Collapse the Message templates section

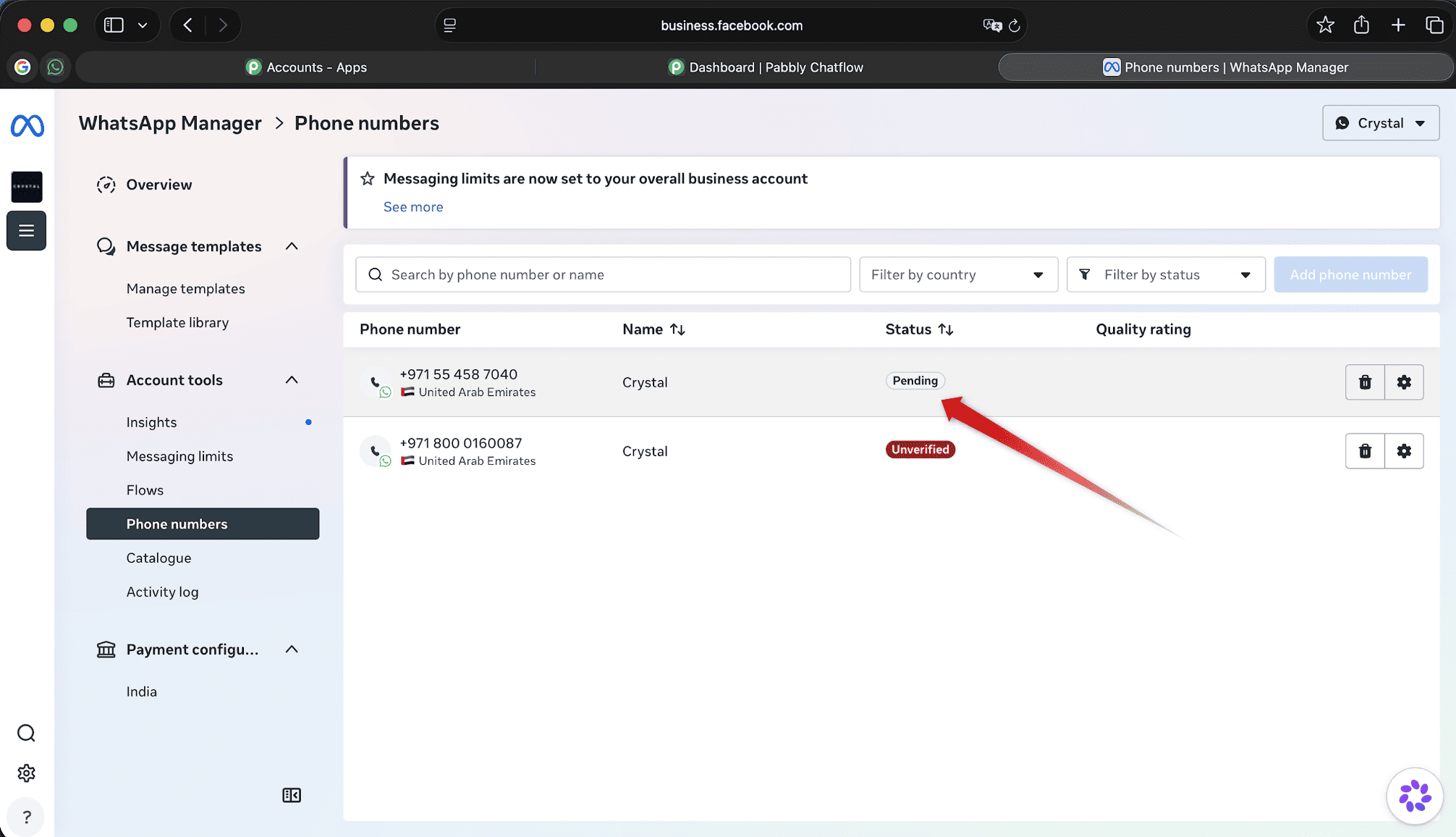(292, 246)
